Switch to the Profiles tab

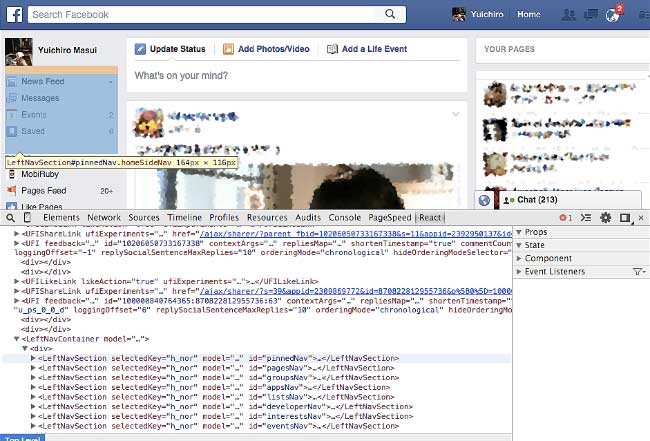[x=224, y=218]
